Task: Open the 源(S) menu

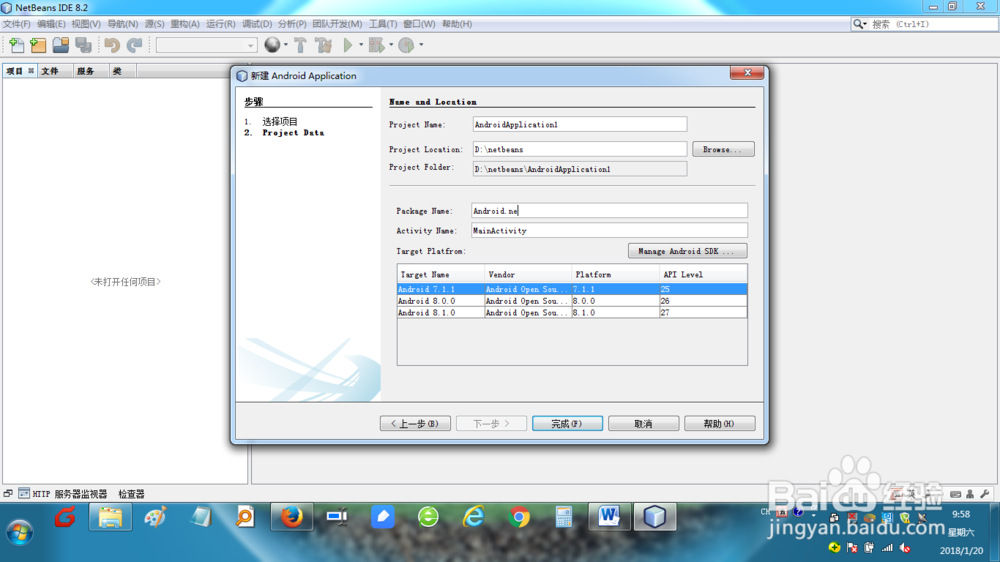Action: 154,24
